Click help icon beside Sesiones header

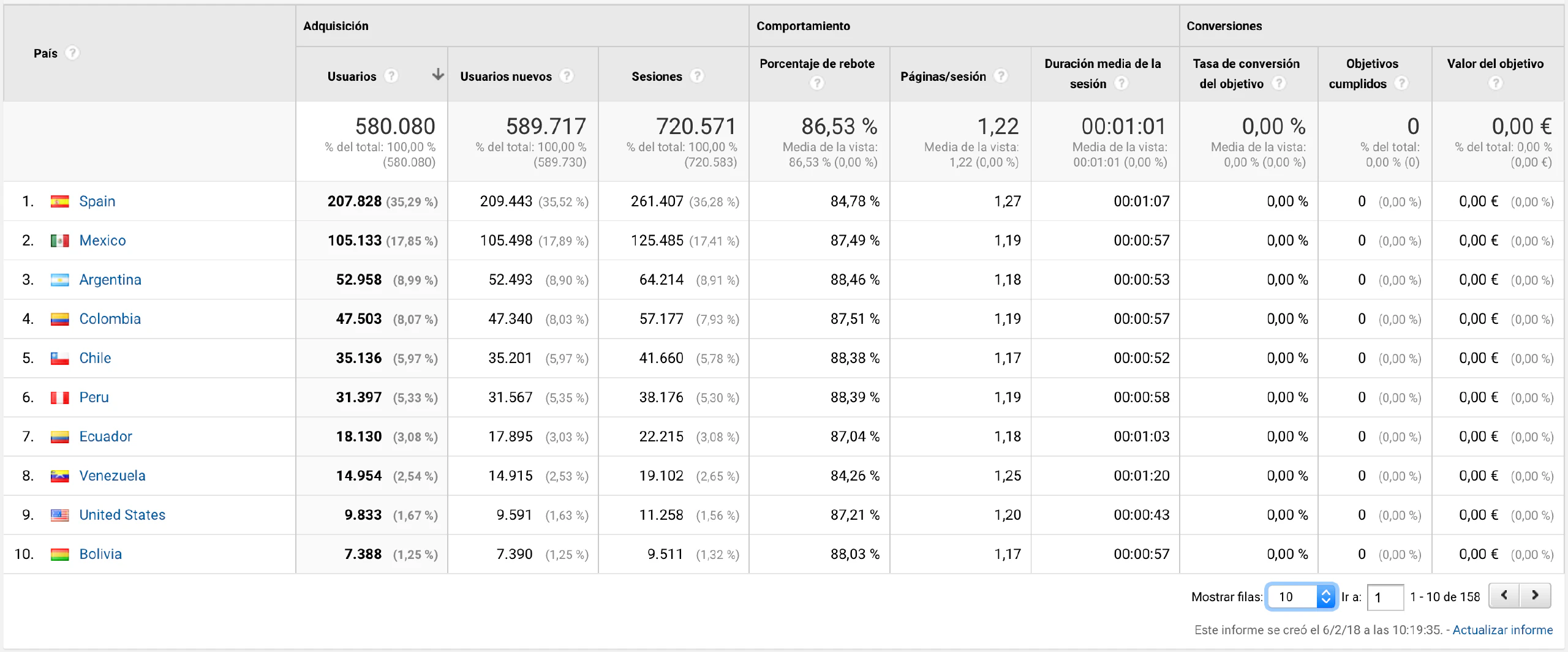(x=697, y=76)
